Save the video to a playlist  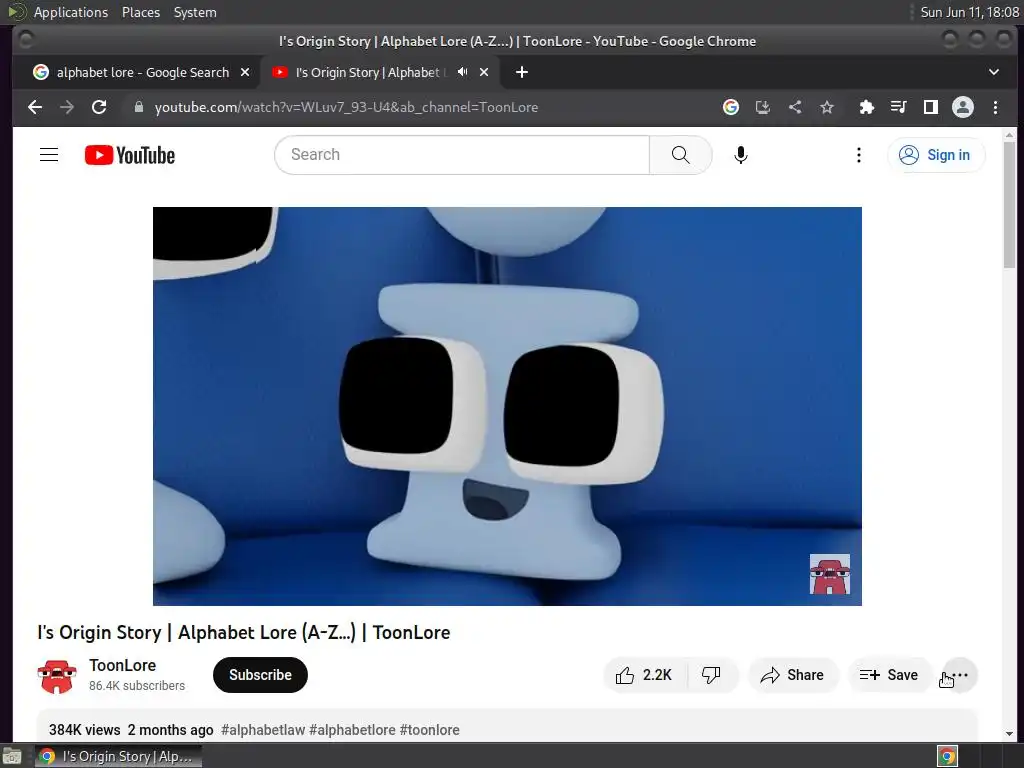(x=889, y=675)
